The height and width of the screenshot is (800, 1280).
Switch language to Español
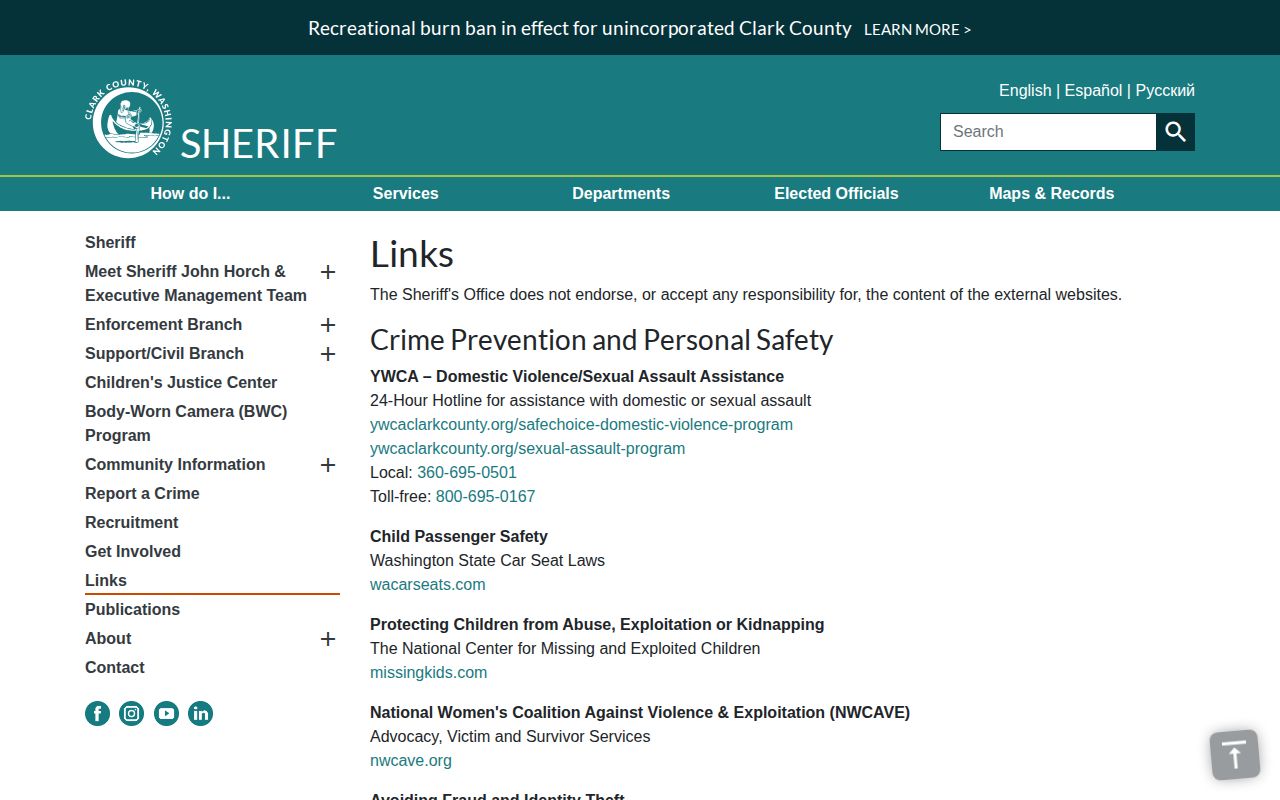pos(1093,90)
